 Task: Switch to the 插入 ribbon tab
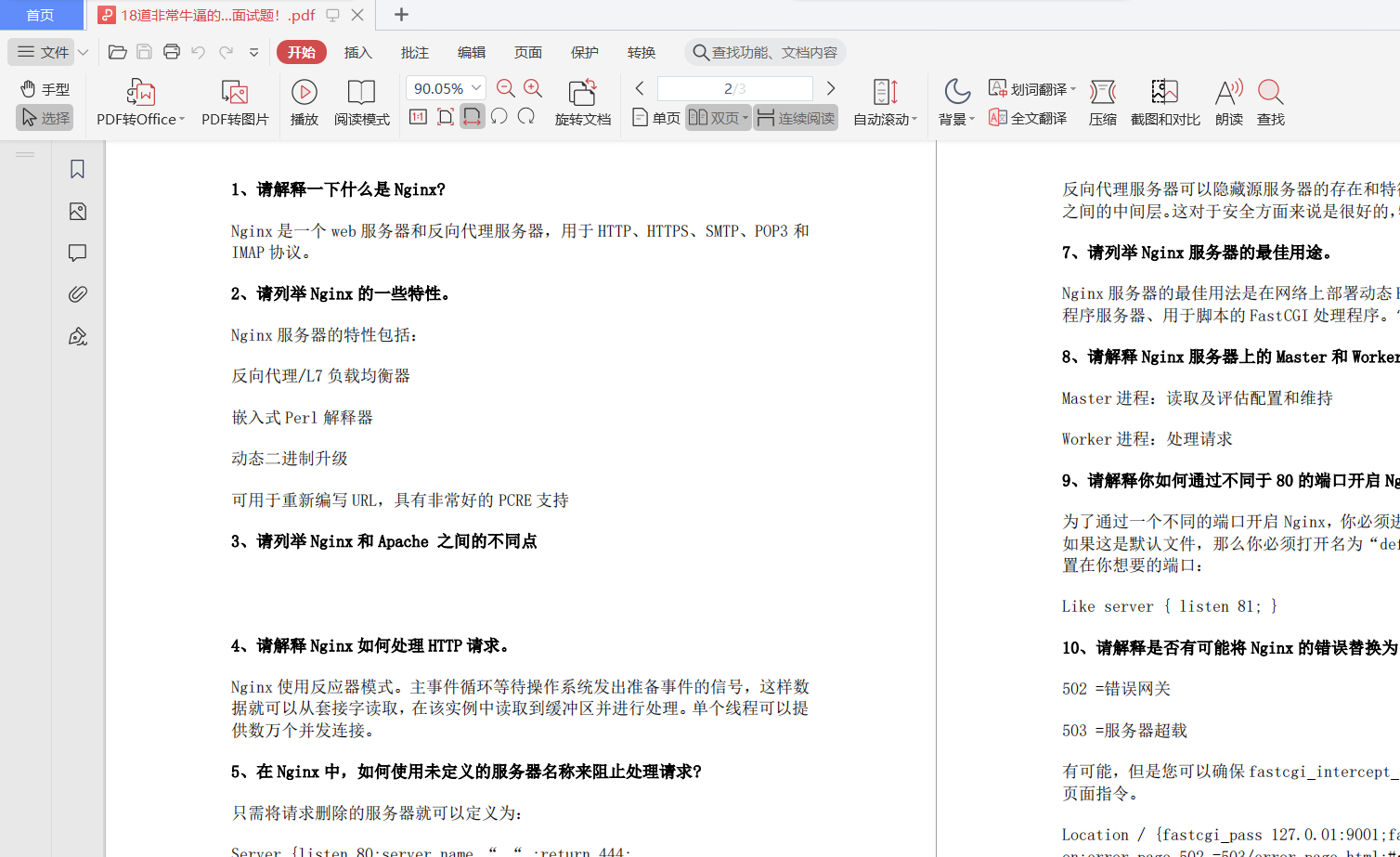(x=358, y=52)
